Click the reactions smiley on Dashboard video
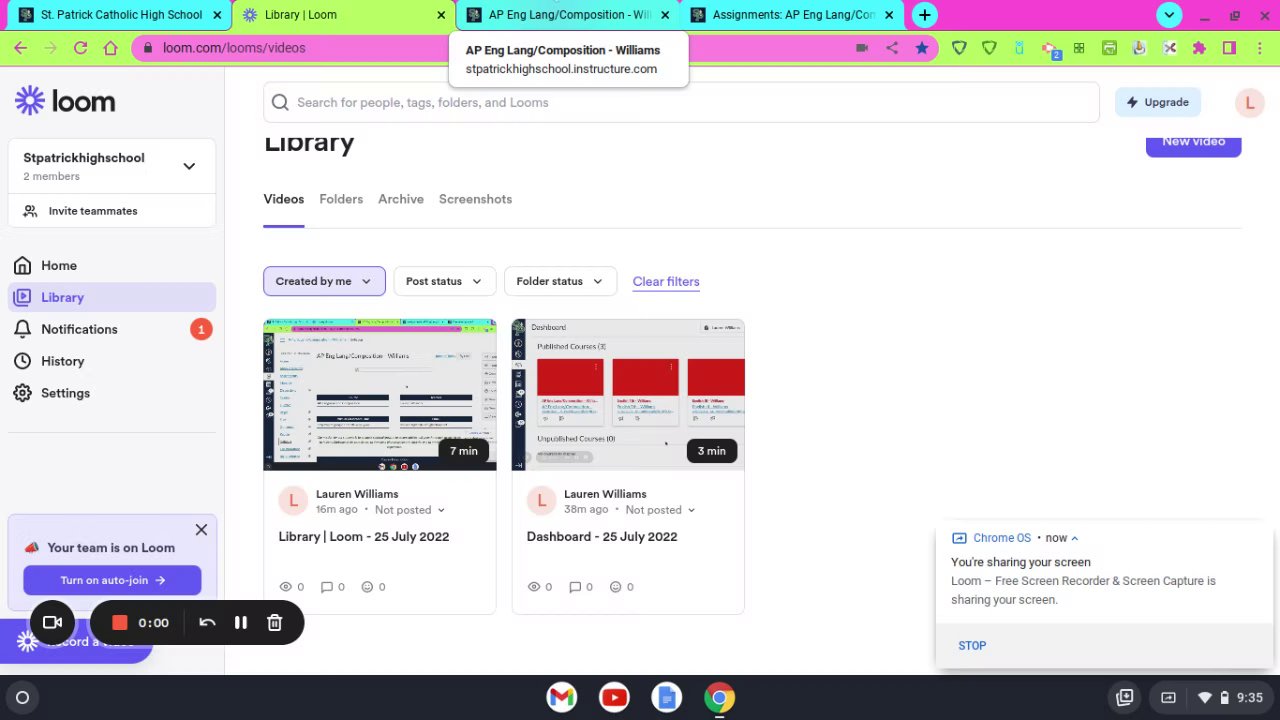This screenshot has height=720, width=1280. pyautogui.click(x=615, y=587)
